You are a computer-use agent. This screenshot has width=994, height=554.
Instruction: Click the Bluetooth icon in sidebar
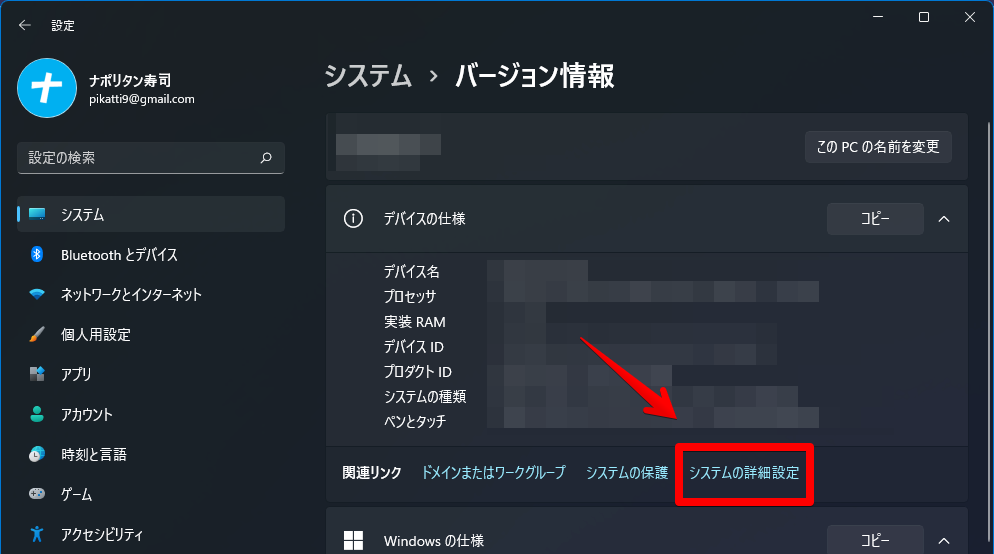point(37,254)
